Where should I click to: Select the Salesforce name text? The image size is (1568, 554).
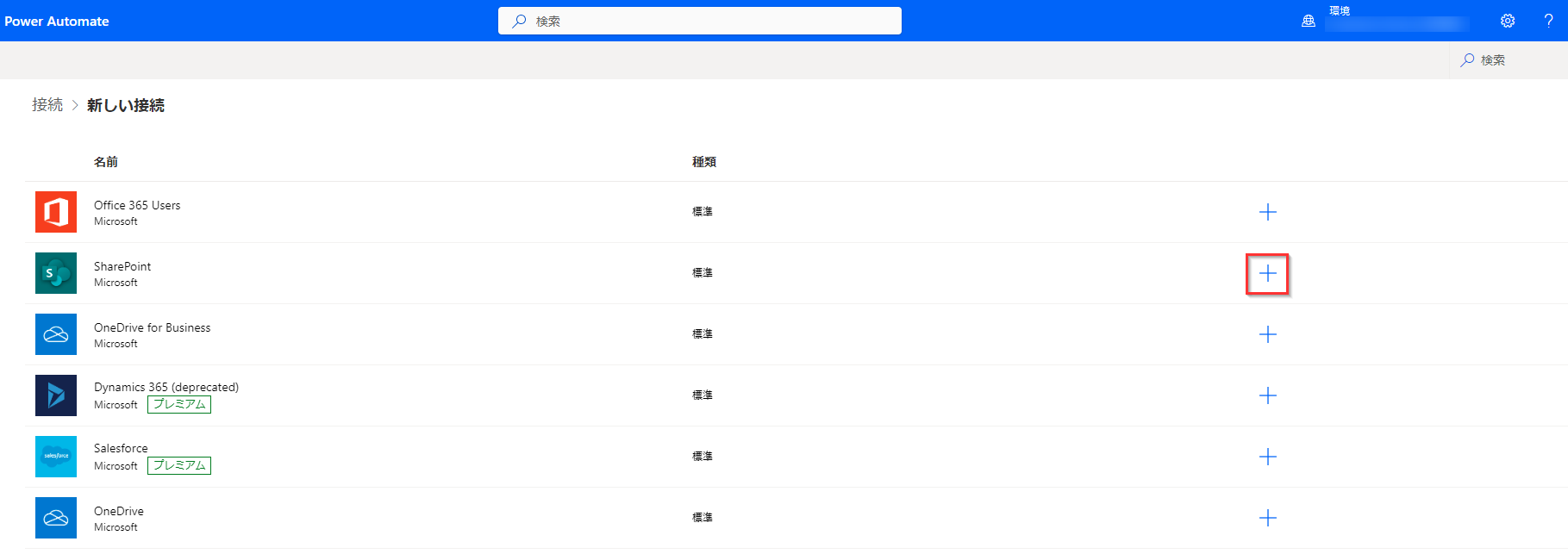(121, 448)
